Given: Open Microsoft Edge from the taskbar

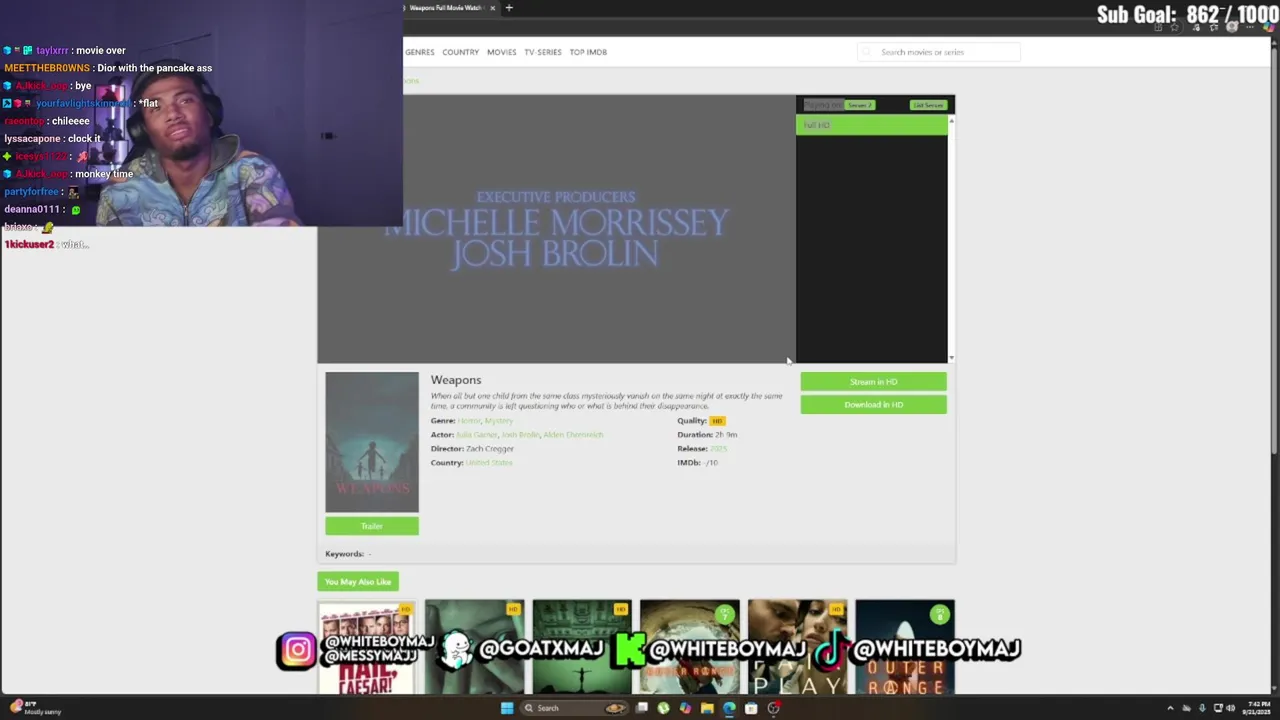Looking at the screenshot, I should click(x=729, y=708).
